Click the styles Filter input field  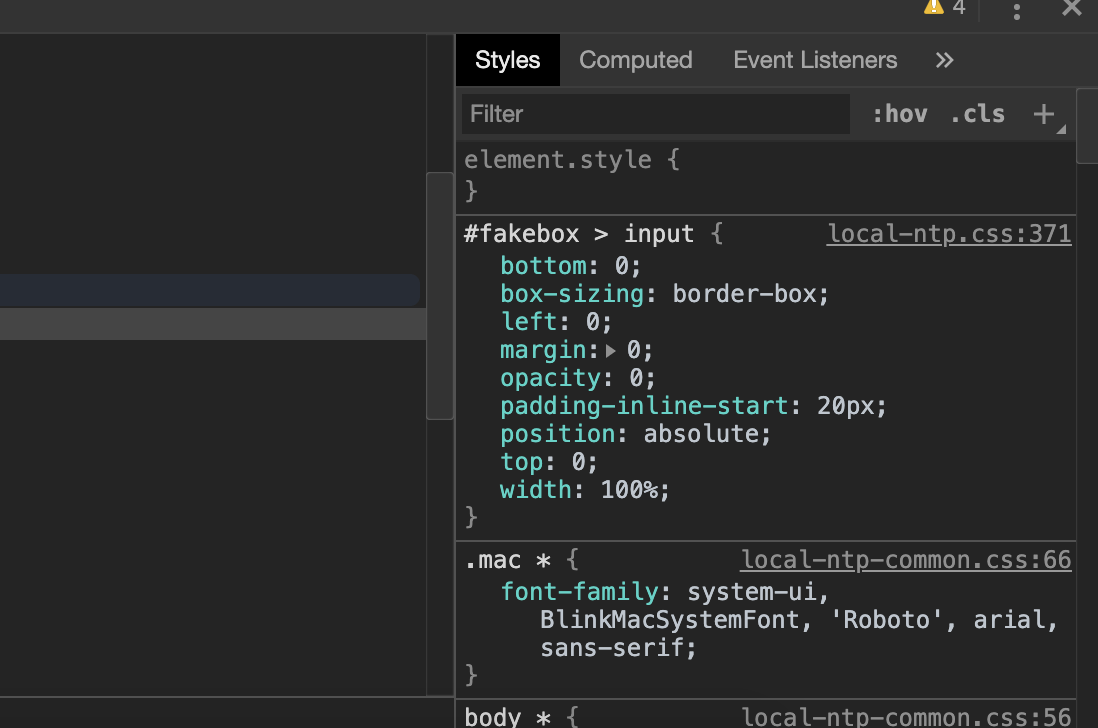coord(655,114)
